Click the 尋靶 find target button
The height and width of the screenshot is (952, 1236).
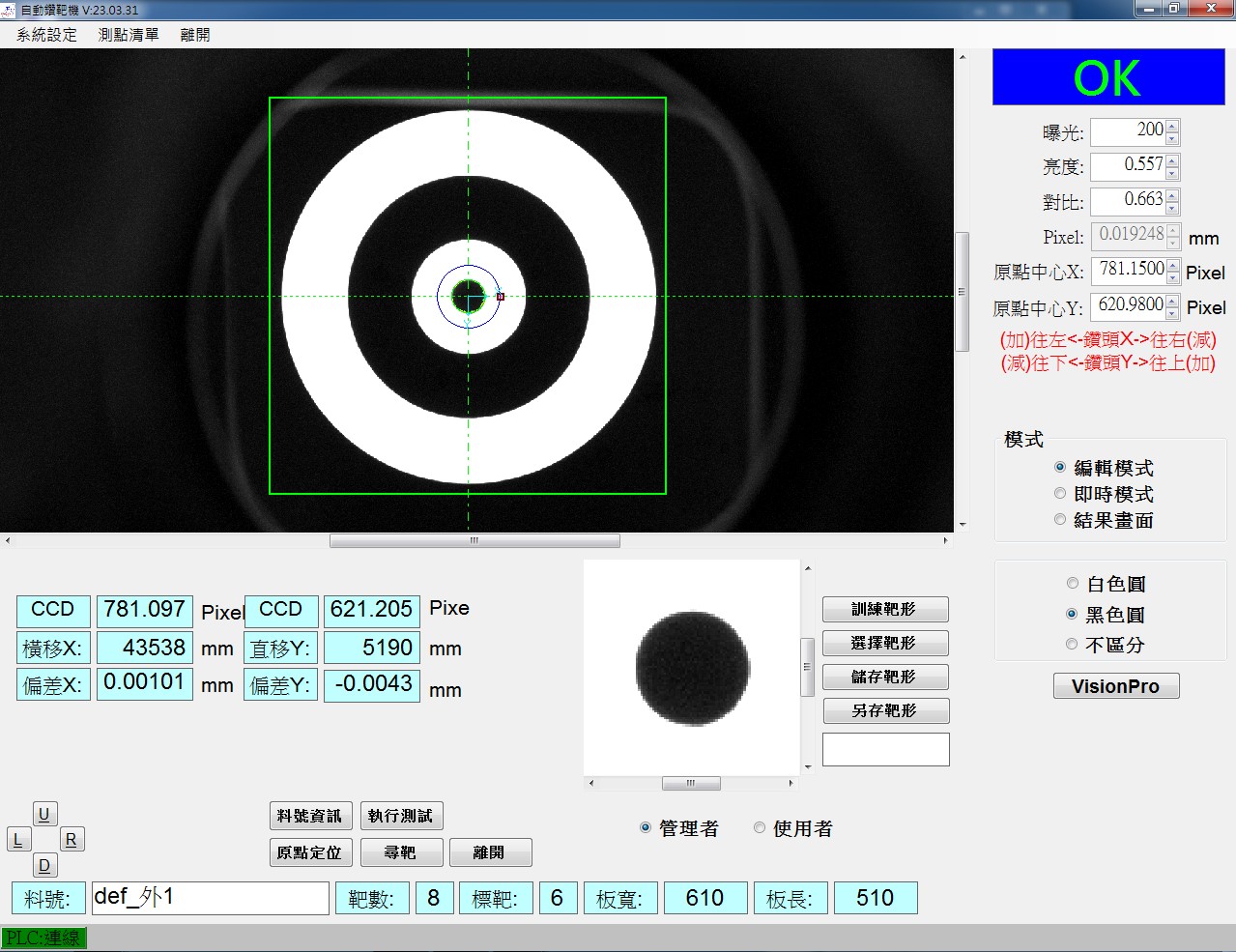pyautogui.click(x=401, y=852)
